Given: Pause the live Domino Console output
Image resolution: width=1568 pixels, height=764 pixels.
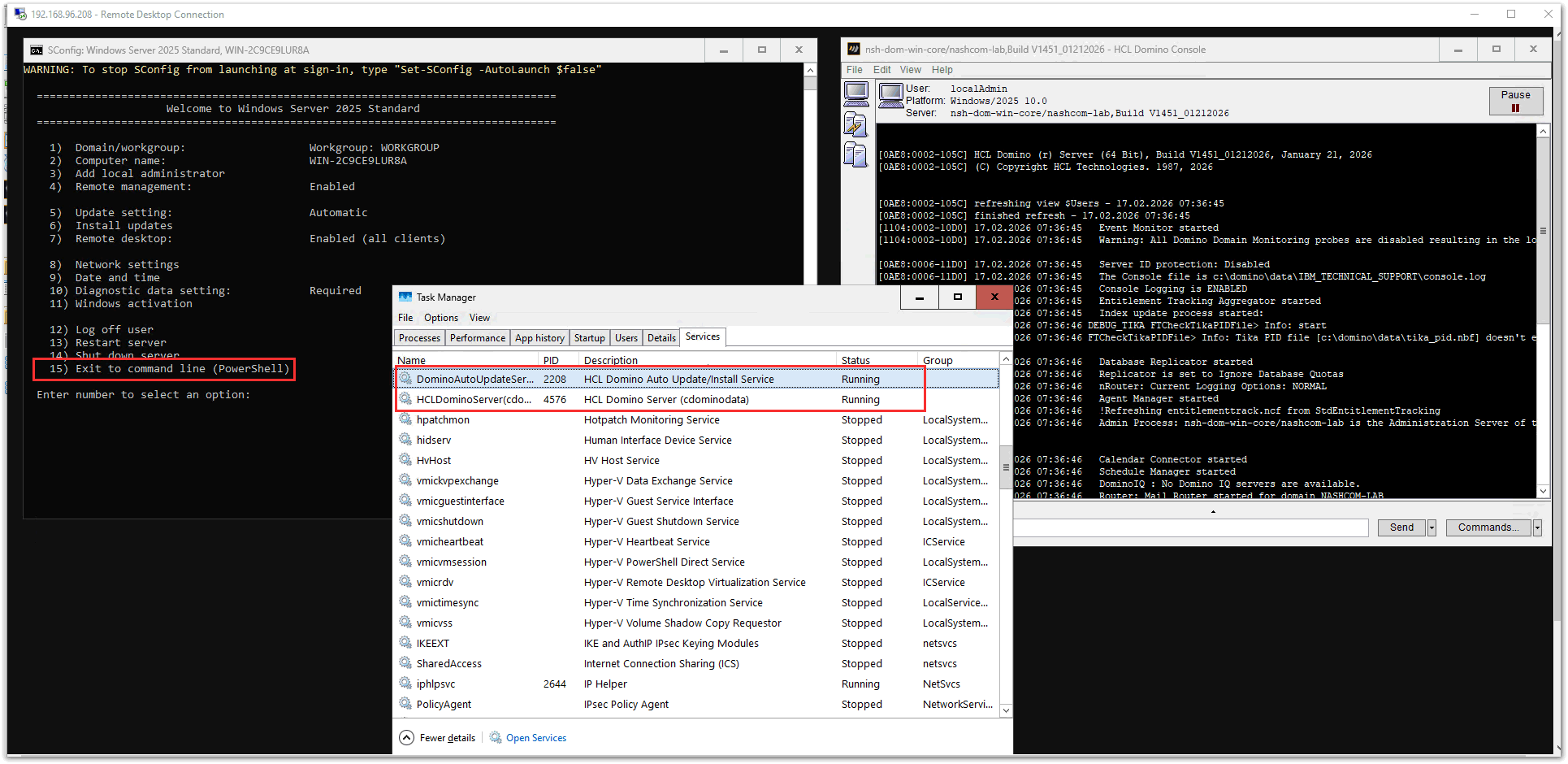Looking at the screenshot, I should 1515,100.
